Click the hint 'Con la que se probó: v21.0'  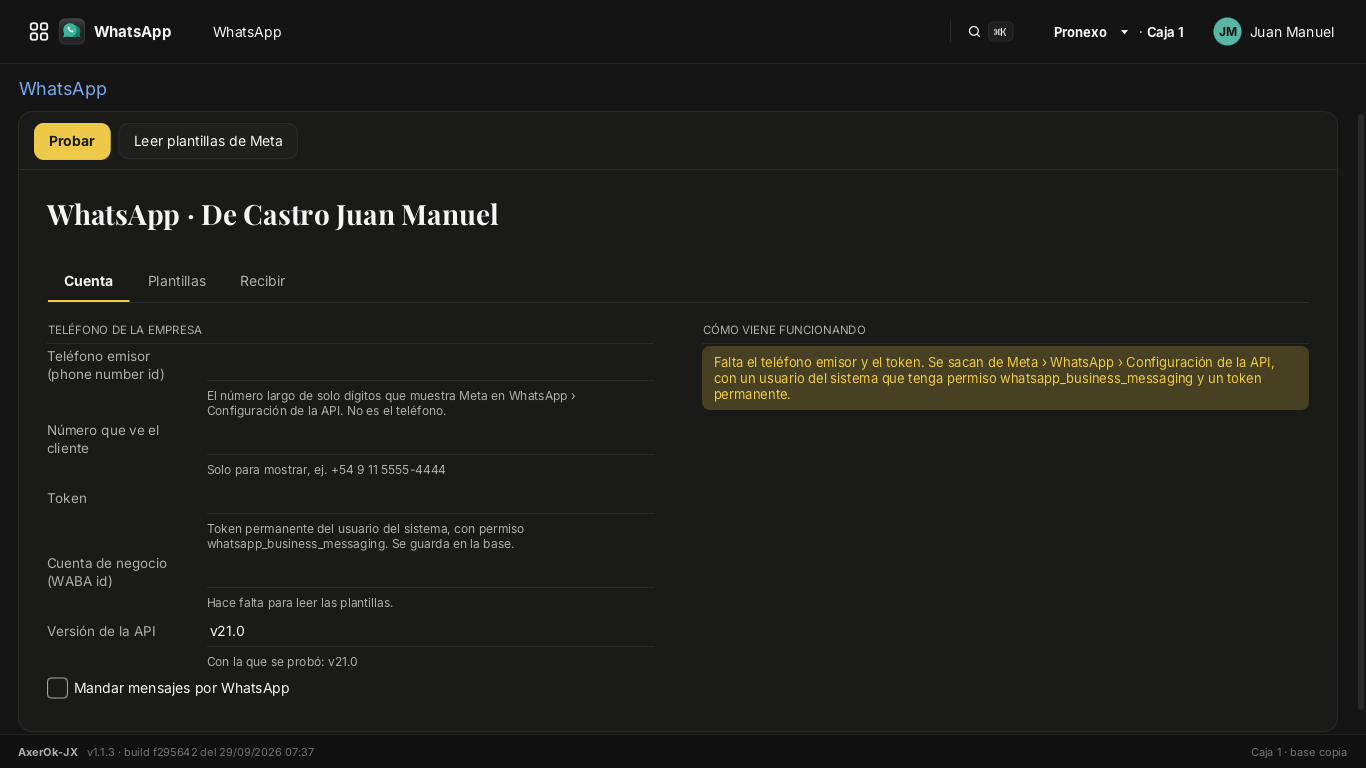click(x=282, y=662)
